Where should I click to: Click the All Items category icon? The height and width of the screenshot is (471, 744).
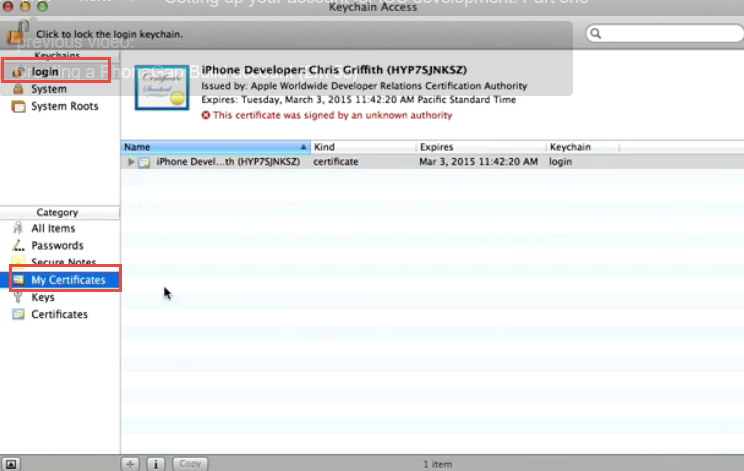[x=18, y=228]
